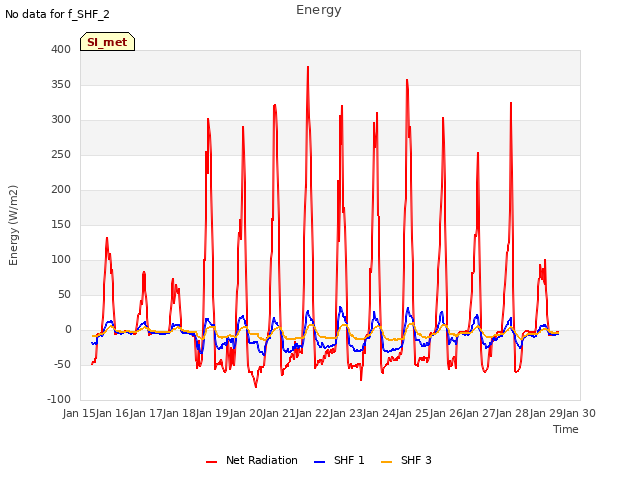This screenshot has height=480, width=640.
Task: Toggle SHF 3 legend entry
Action: [406, 460]
